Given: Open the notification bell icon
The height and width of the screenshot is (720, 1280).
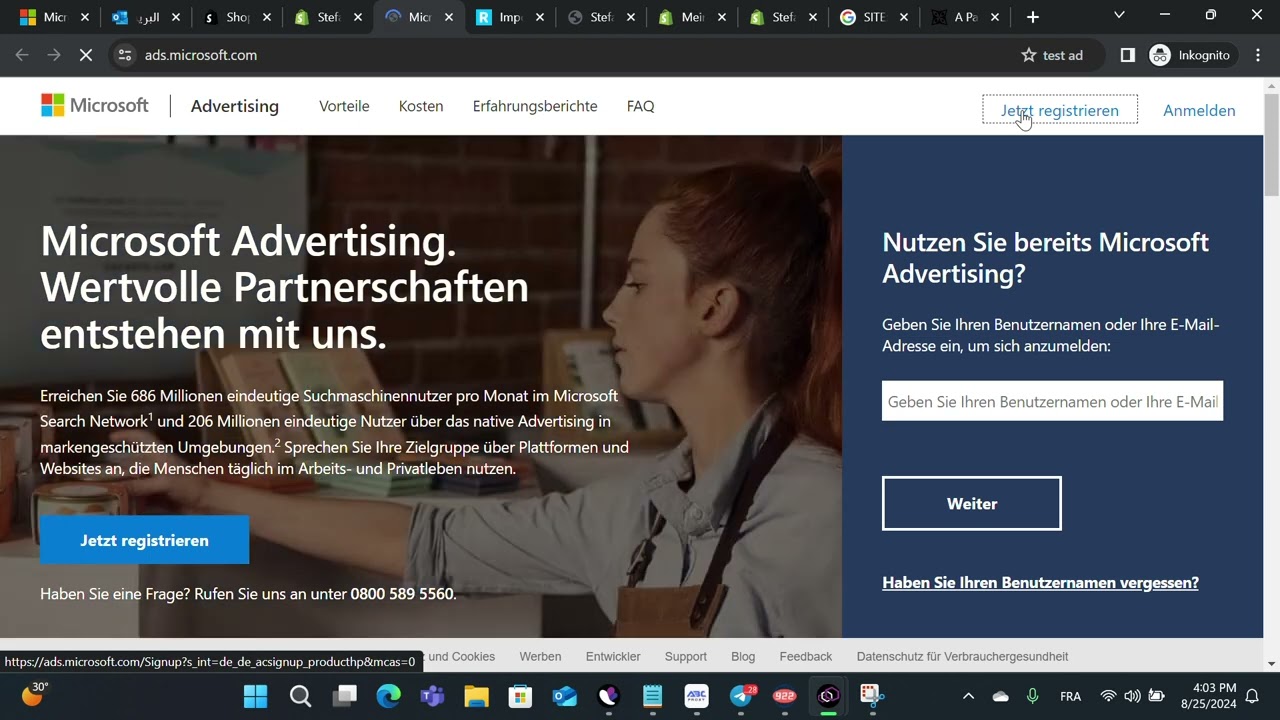Looking at the screenshot, I should point(1252,696).
